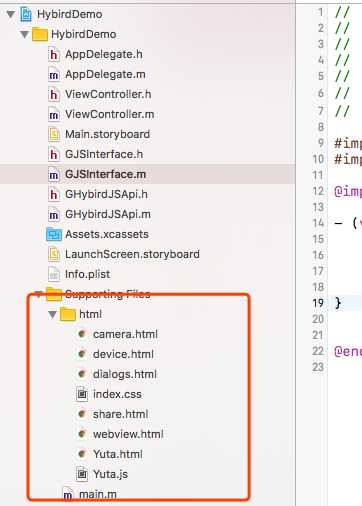
Task: Click the Assets.xcassets catalog icon
Action: pos(54,234)
